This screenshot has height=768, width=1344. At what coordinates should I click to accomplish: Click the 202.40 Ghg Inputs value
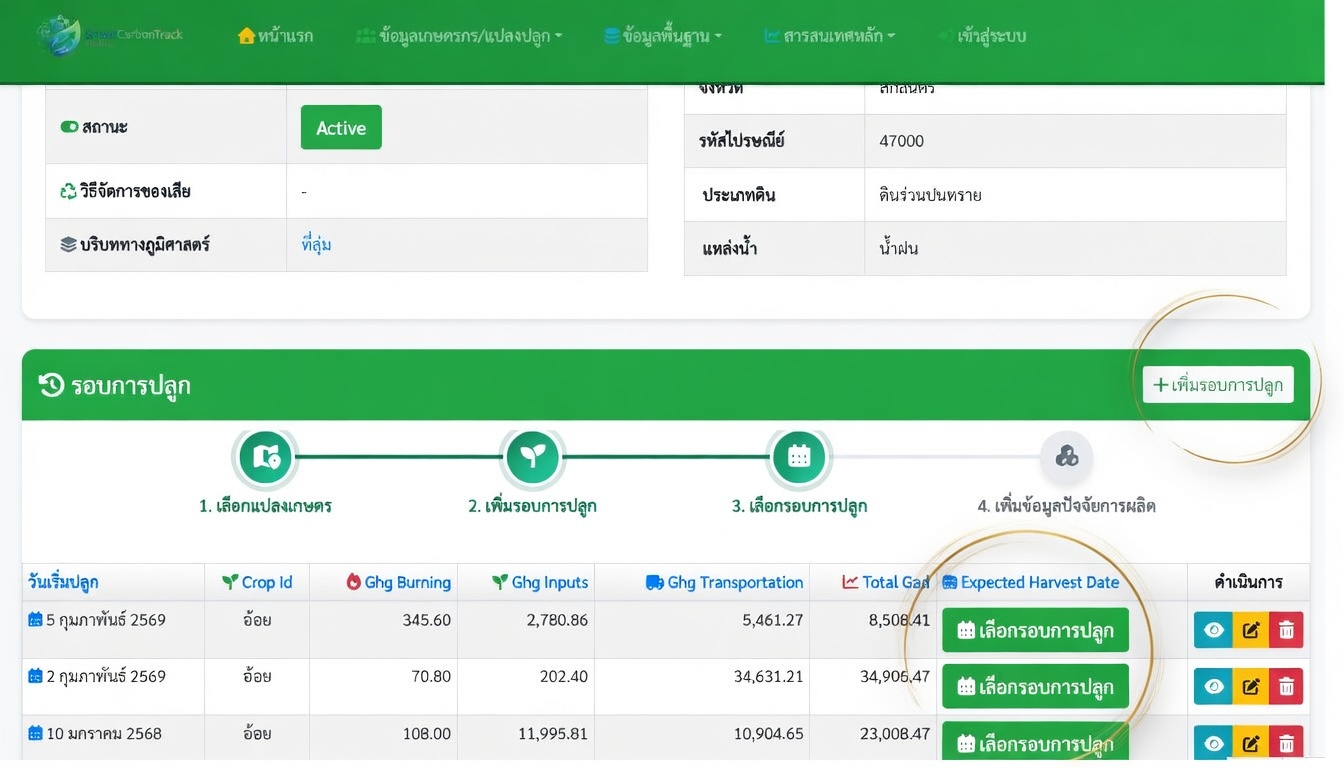pos(564,676)
